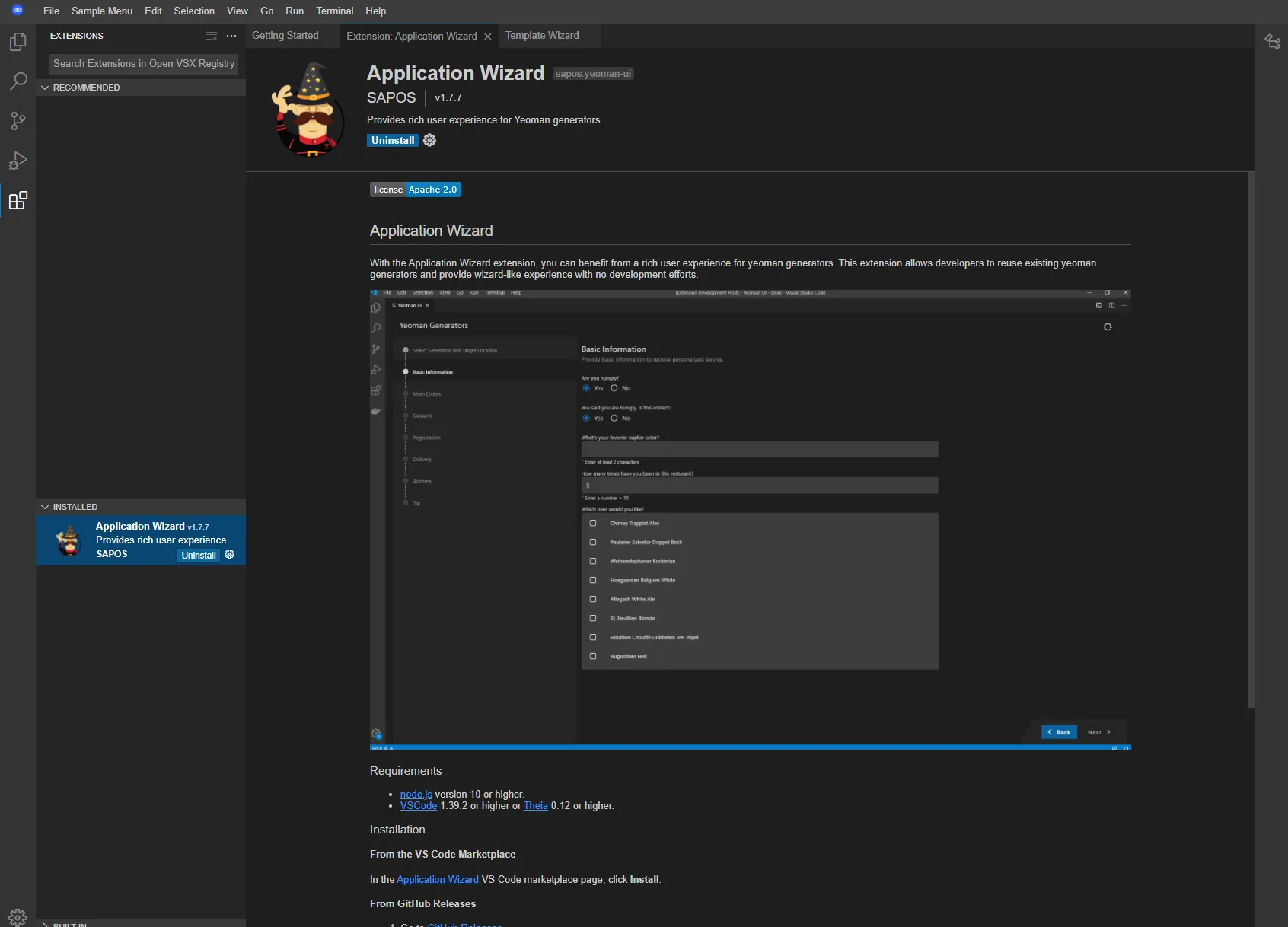
Task: Switch to the Template Wizard tab
Action: click(x=542, y=36)
